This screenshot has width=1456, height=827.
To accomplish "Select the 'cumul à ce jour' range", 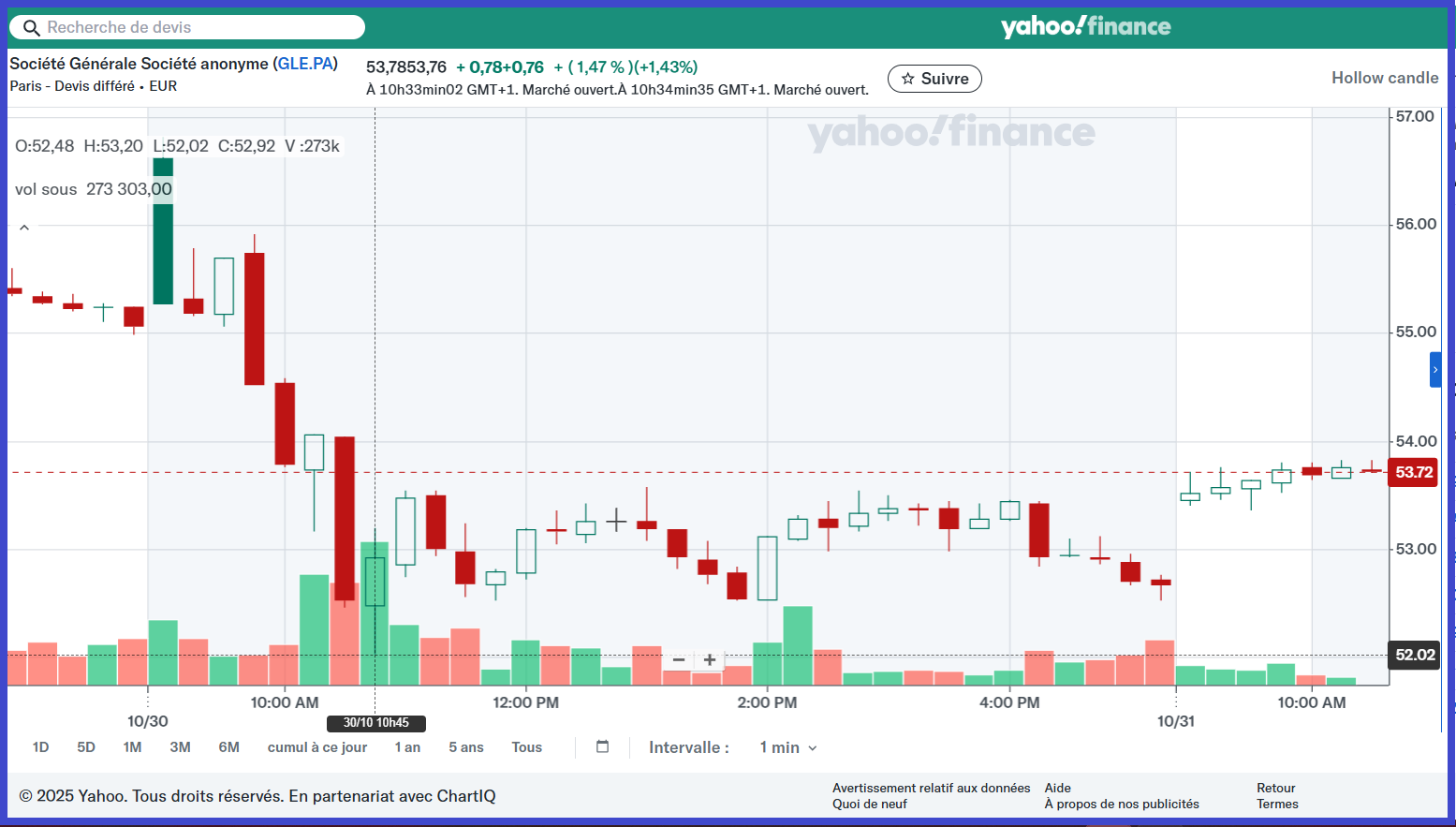I will click(x=316, y=747).
